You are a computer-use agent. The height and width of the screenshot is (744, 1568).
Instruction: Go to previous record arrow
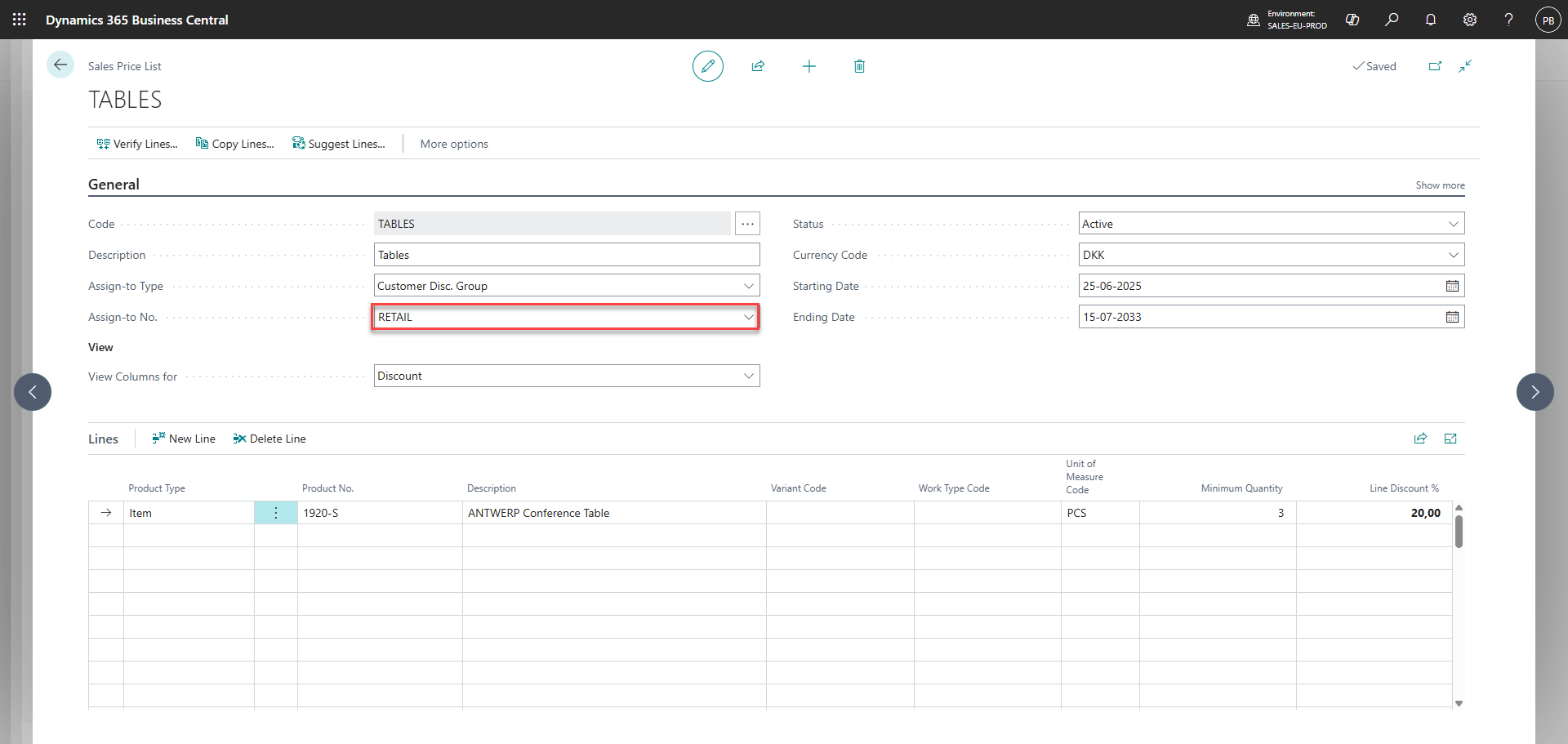coord(33,392)
